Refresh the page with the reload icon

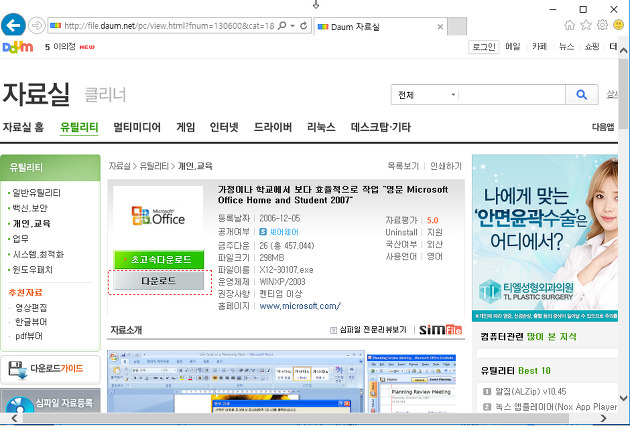(x=304, y=26)
